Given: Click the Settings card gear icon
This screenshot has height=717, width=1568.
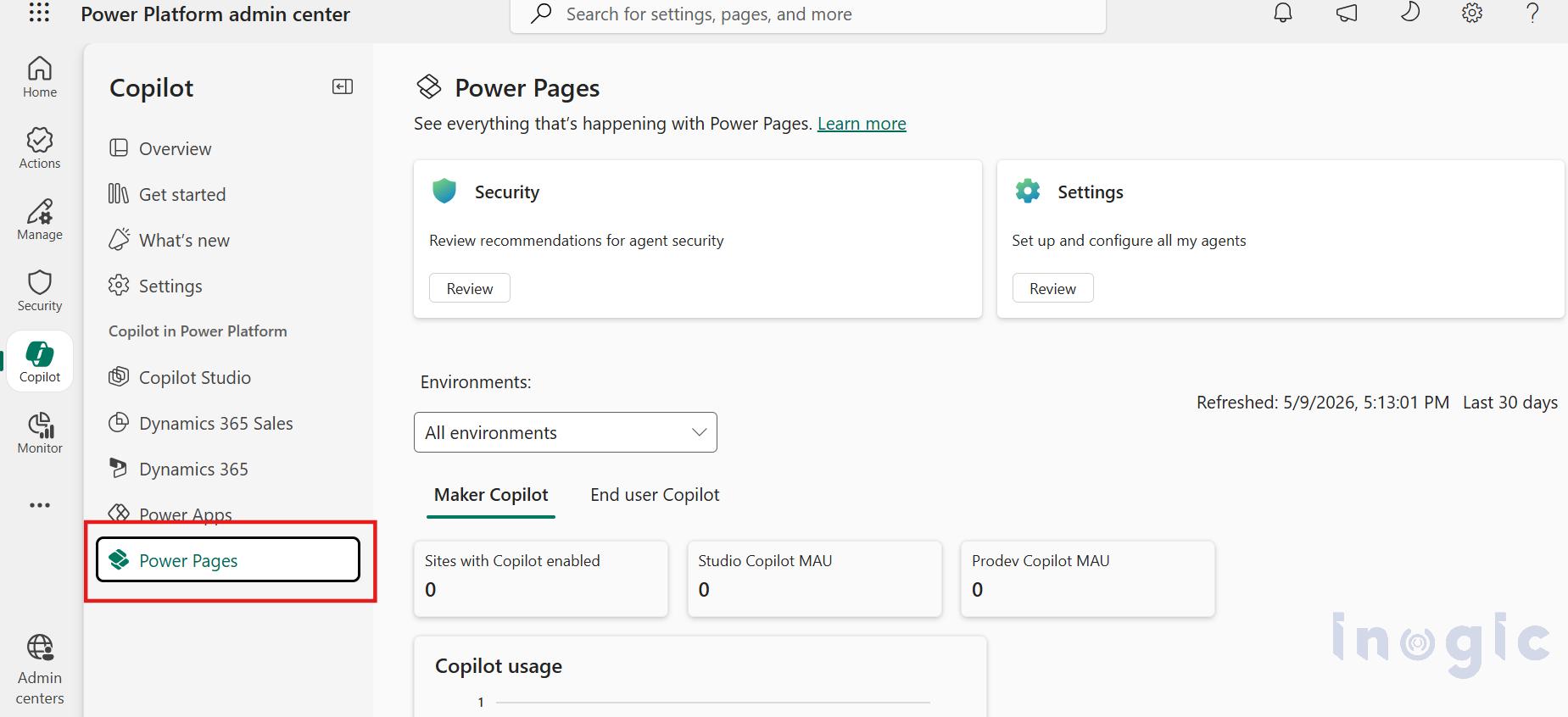Looking at the screenshot, I should pyautogui.click(x=1028, y=192).
